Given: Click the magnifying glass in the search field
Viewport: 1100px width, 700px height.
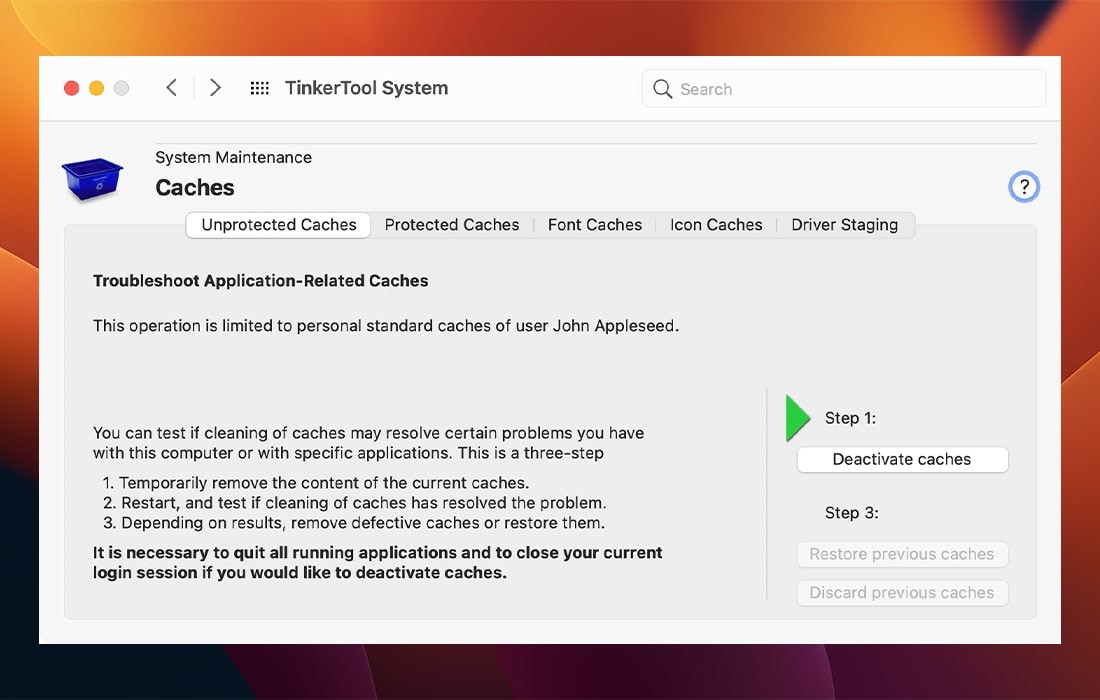Looking at the screenshot, I should (x=662, y=89).
